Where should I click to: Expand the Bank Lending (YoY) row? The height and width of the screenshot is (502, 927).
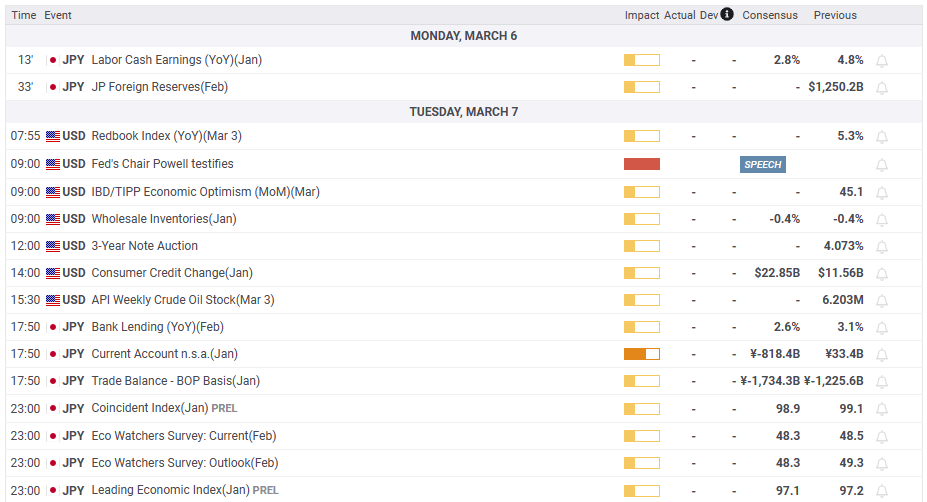click(x=157, y=327)
